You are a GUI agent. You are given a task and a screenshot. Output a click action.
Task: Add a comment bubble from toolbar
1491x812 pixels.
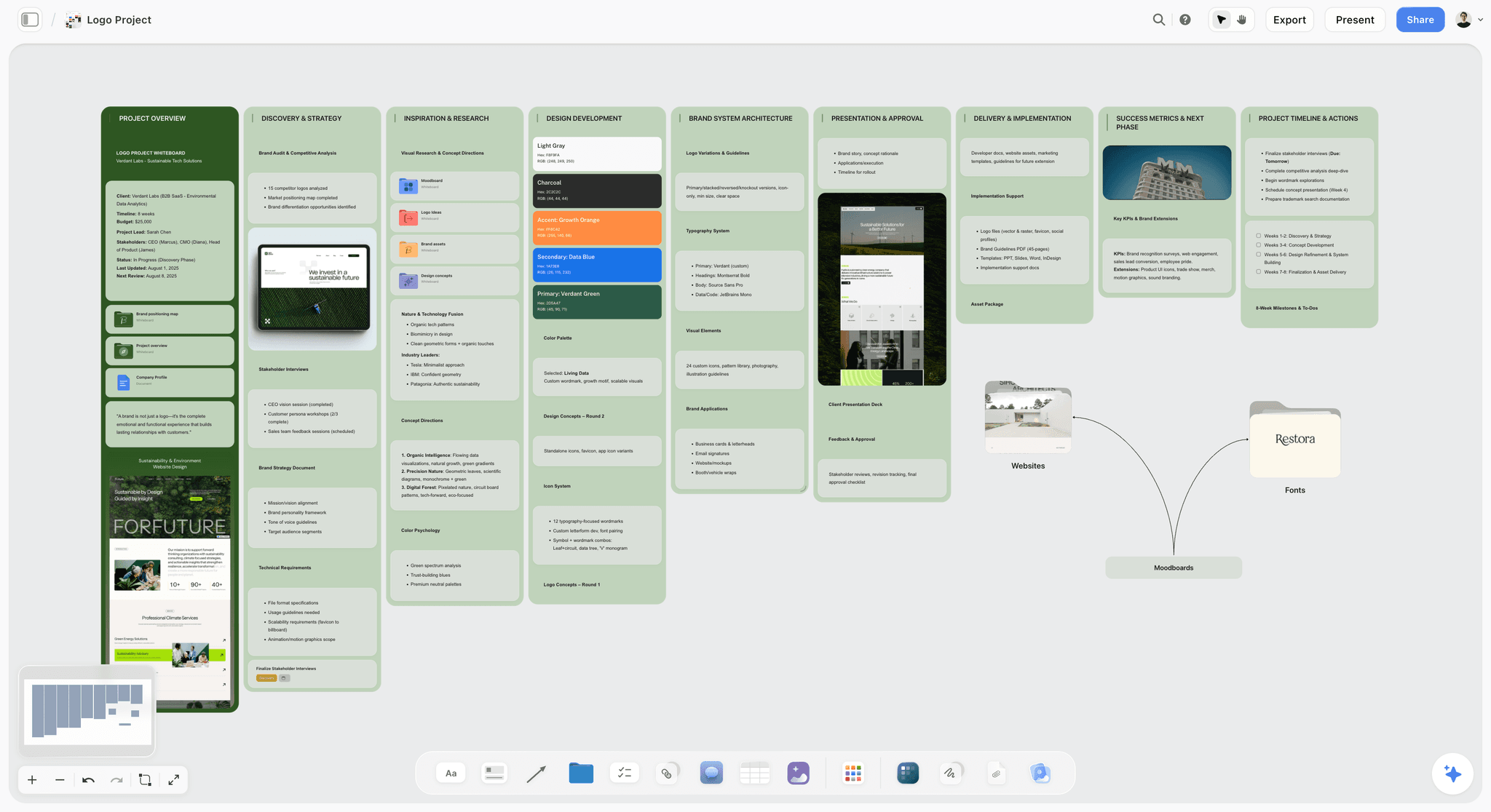[711, 773]
